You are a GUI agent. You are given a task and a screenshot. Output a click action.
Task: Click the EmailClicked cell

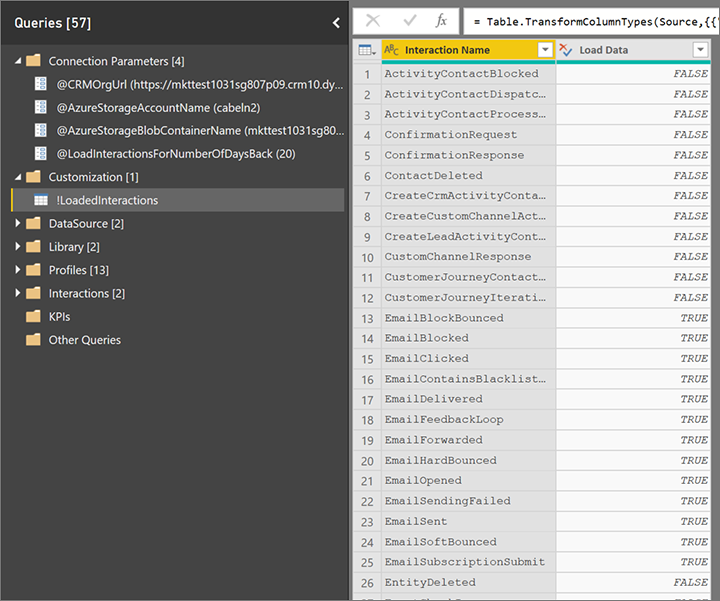pos(468,359)
